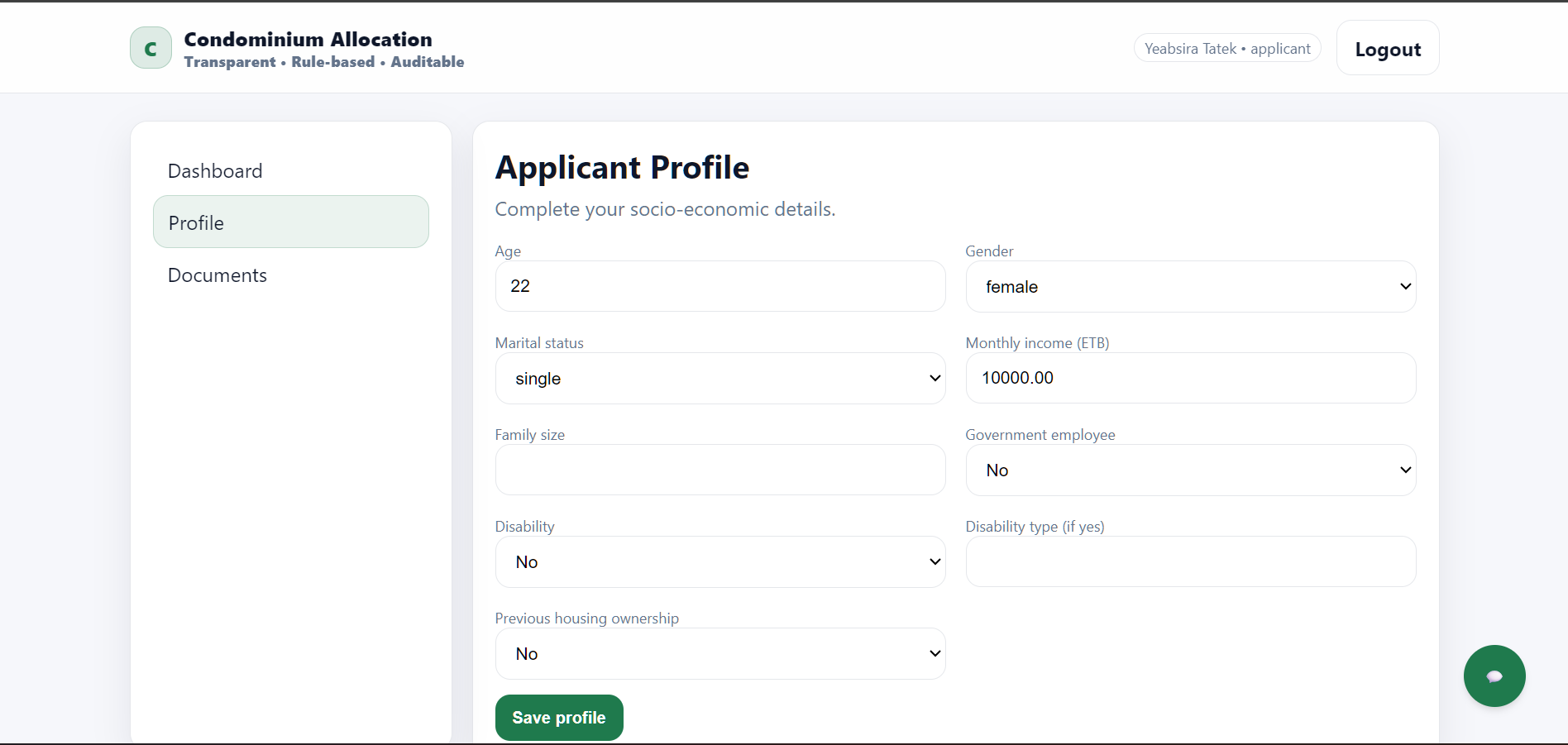Screen dimensions: 1568x745
Task: Open the Marital status dropdown
Action: point(719,378)
